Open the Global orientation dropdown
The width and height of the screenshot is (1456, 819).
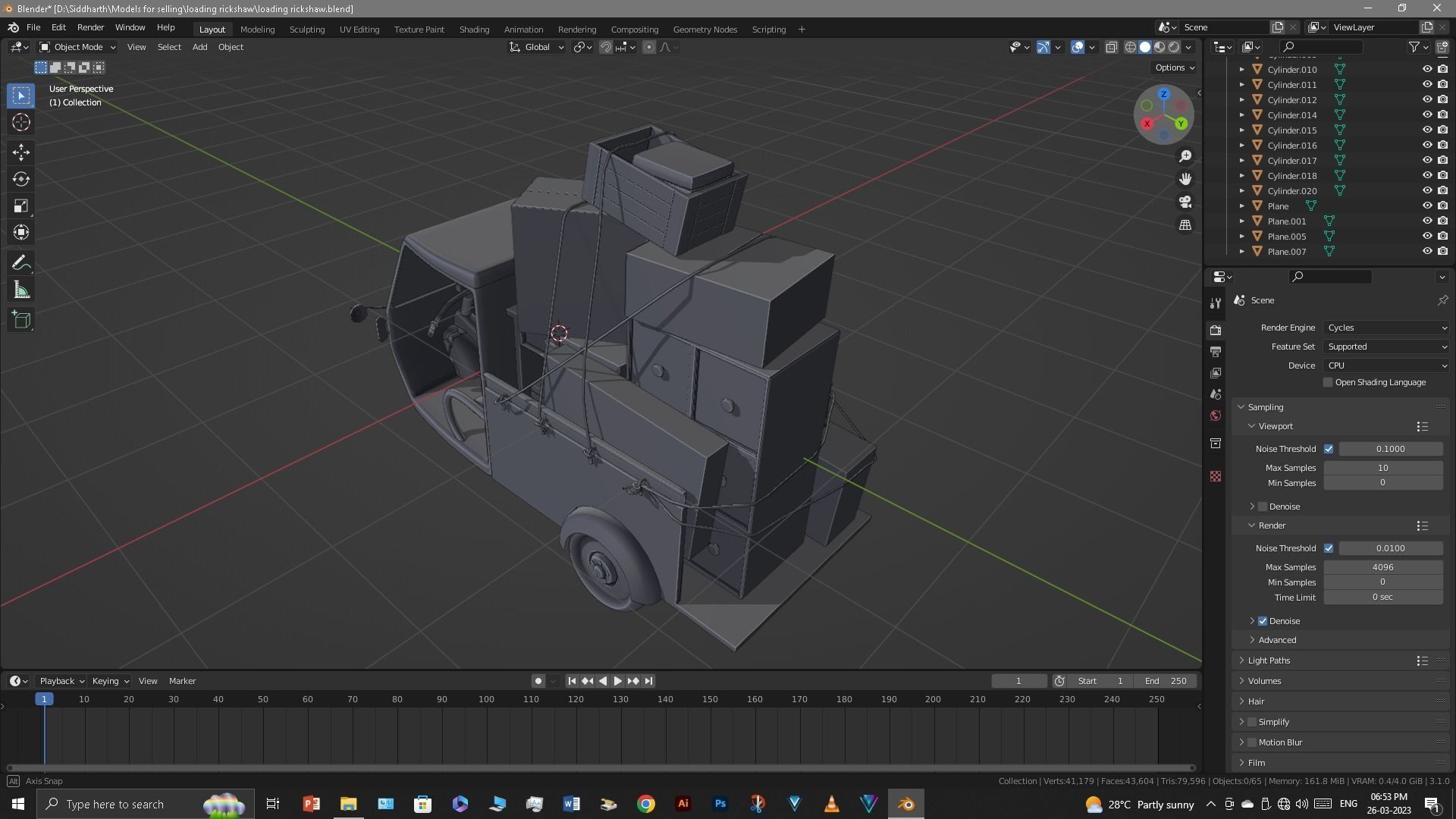coord(537,47)
